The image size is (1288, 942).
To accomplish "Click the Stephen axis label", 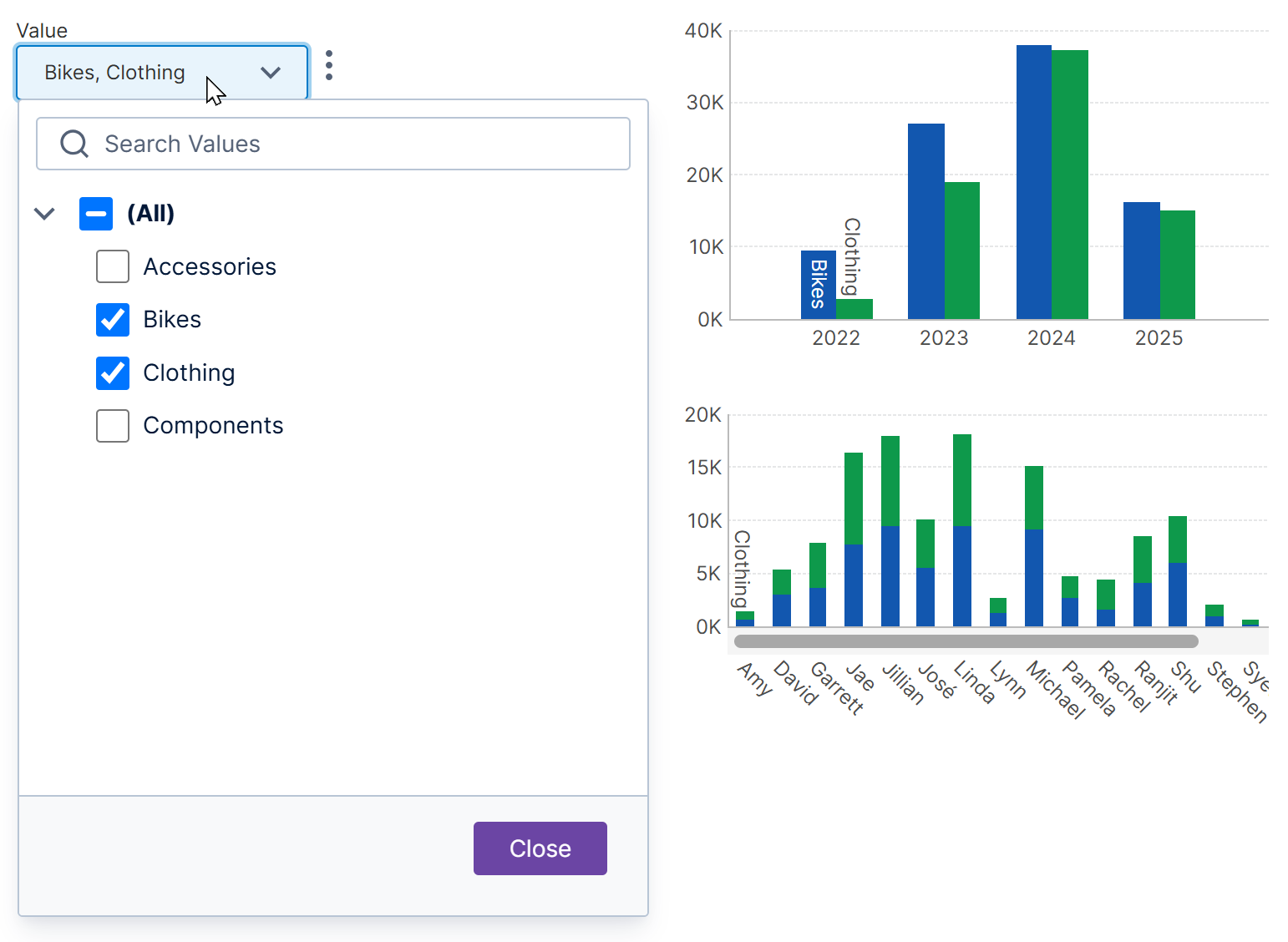I will point(1238,691).
